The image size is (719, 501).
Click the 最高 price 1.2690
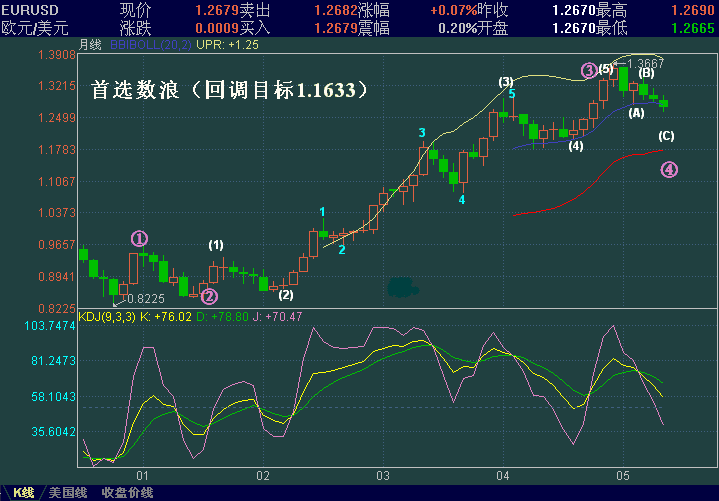[x=692, y=10]
